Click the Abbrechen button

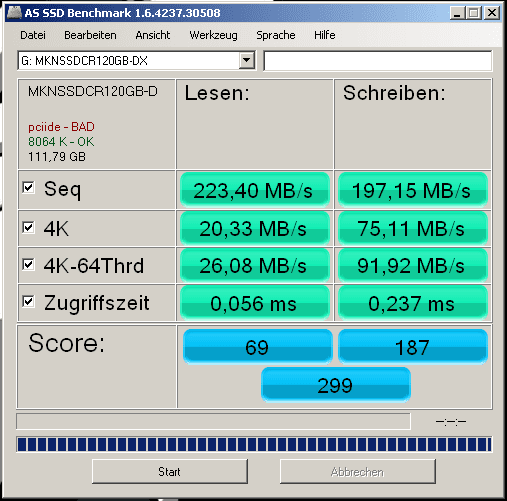[x=358, y=471]
